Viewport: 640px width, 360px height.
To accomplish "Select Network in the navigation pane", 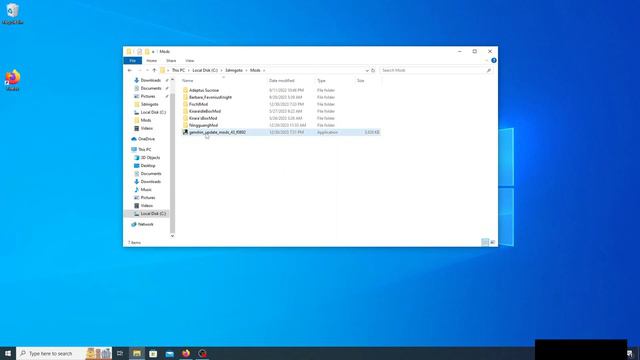I will click(x=145, y=224).
